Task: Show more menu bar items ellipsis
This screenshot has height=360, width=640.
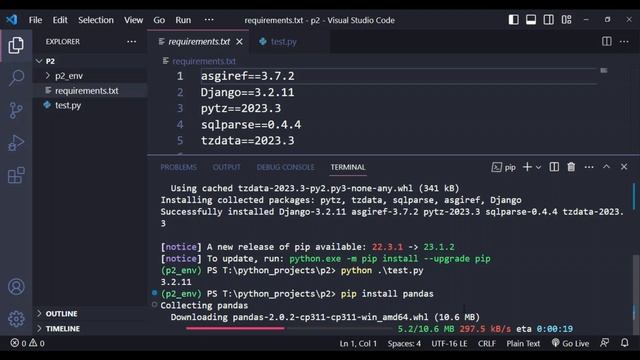Action: click(x=209, y=20)
